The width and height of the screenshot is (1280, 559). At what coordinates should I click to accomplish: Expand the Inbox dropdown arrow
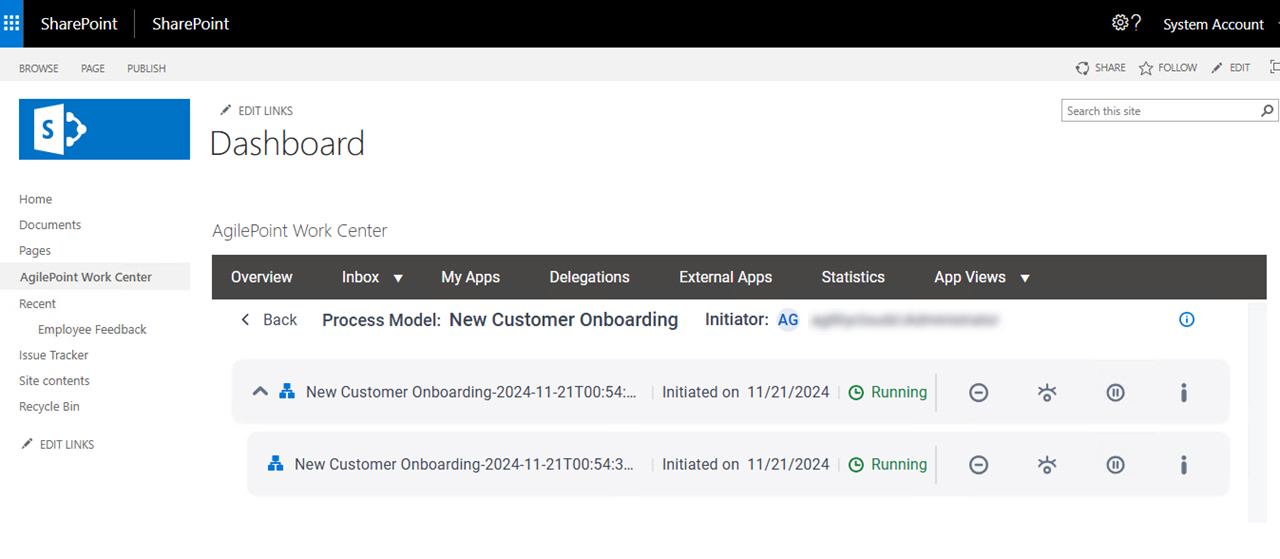click(x=398, y=278)
